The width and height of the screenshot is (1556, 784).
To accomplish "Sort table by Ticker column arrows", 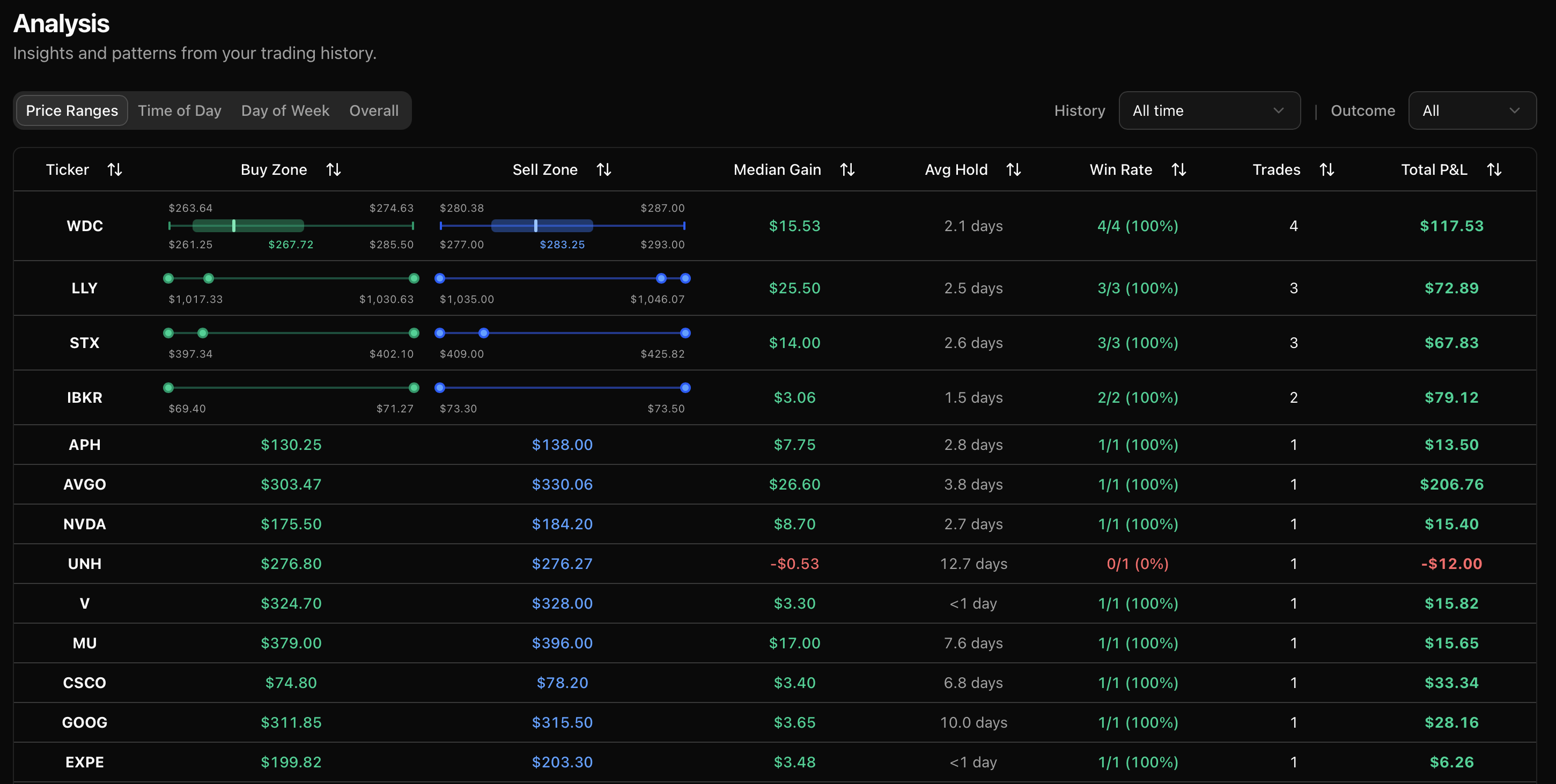I will (x=115, y=170).
